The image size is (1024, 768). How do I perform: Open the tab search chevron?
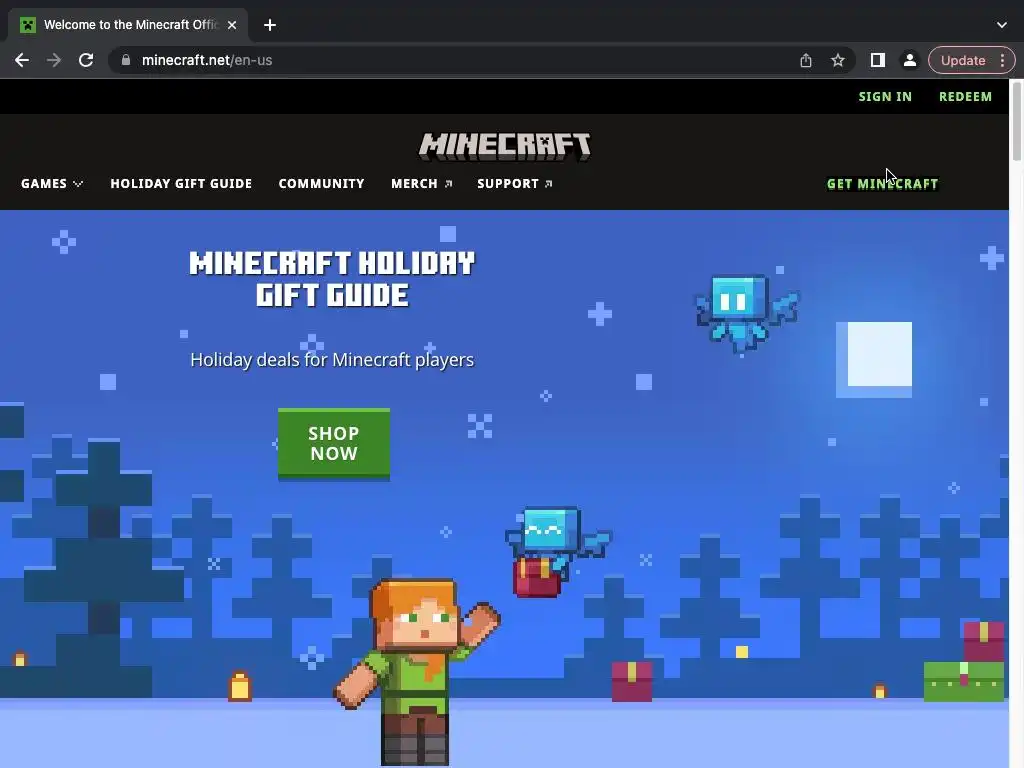pos(1002,25)
